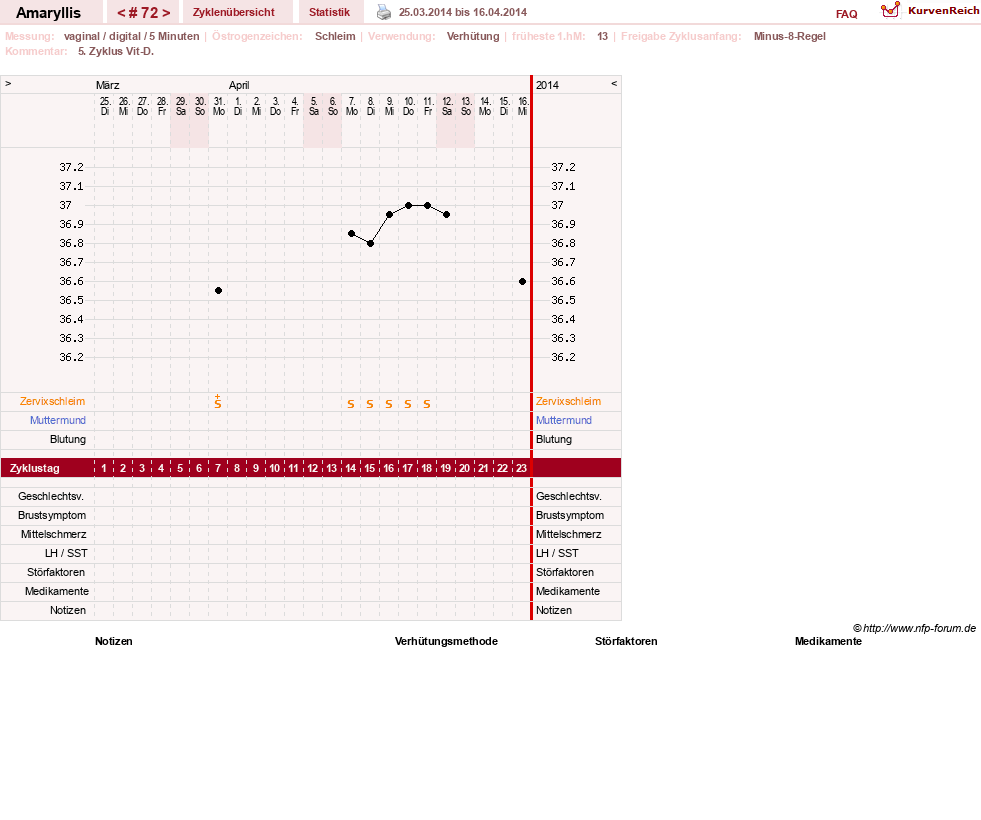Screen dimensions: 981x820
Task: Click the left Störfaktoren row label
Action: (x=56, y=572)
